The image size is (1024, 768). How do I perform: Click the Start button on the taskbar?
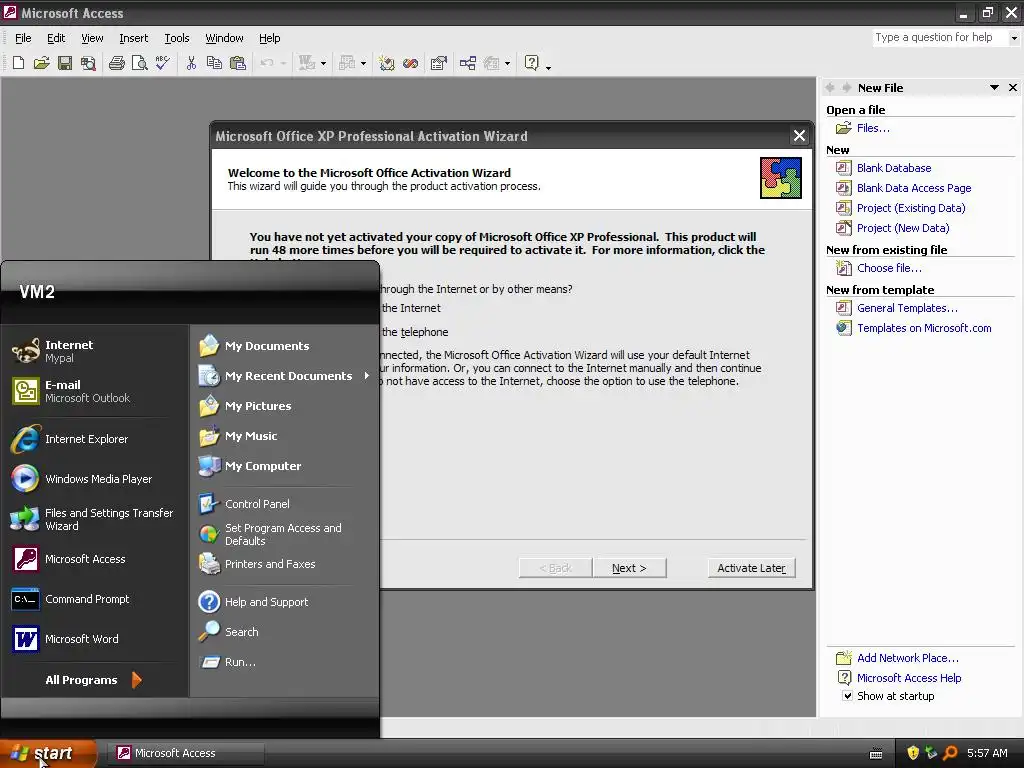click(x=48, y=753)
